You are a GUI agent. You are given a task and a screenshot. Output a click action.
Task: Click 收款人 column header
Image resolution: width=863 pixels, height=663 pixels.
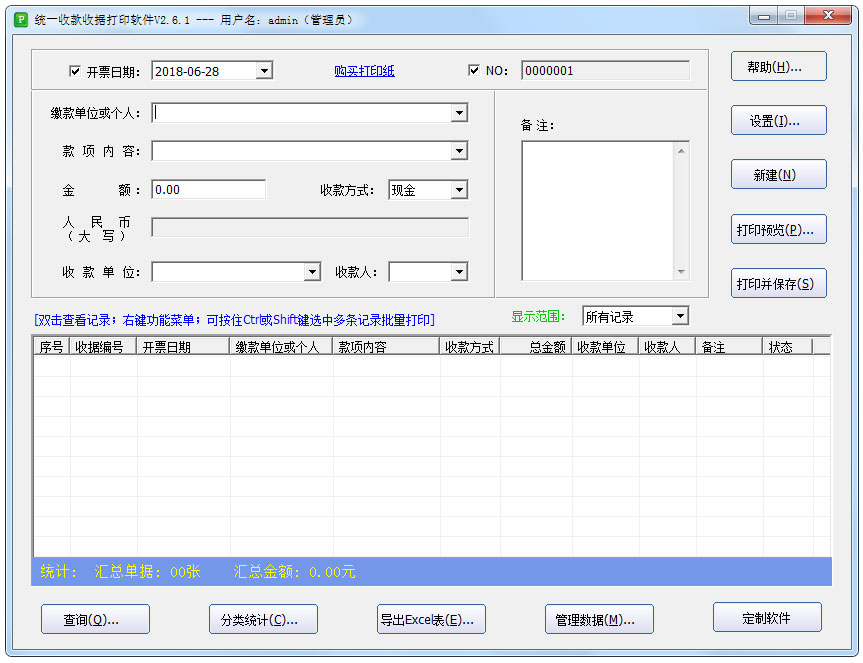(667, 347)
